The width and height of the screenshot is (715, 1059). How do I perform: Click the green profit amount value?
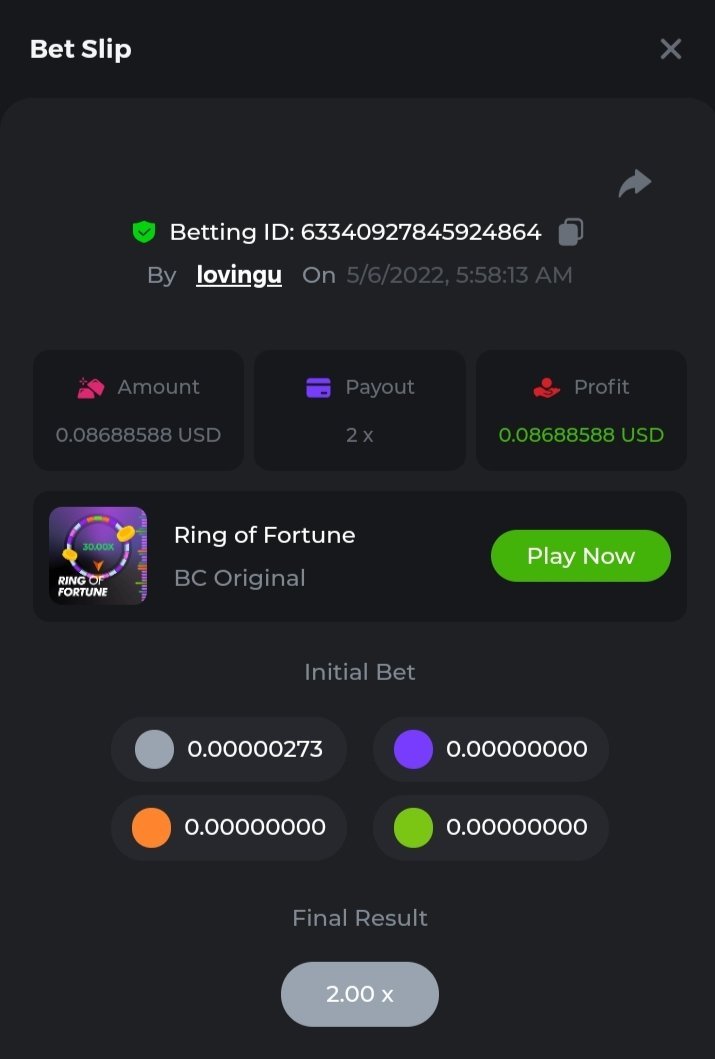581,435
